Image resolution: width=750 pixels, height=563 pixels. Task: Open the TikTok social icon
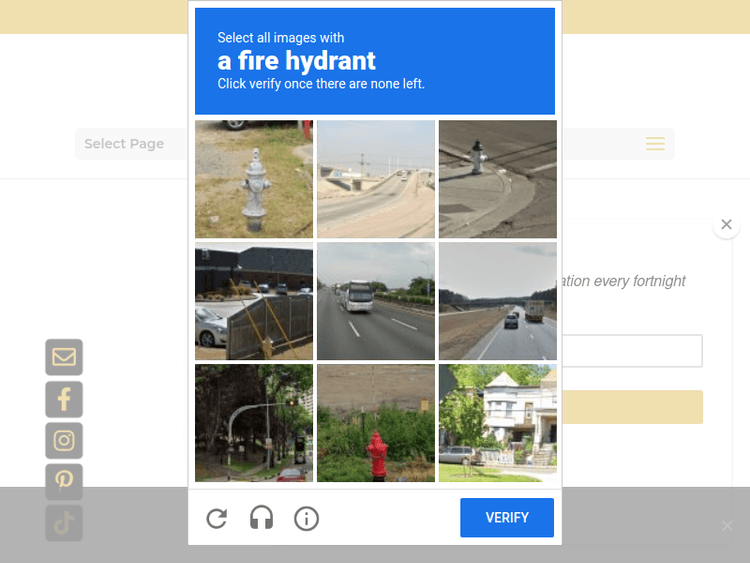coord(64,522)
